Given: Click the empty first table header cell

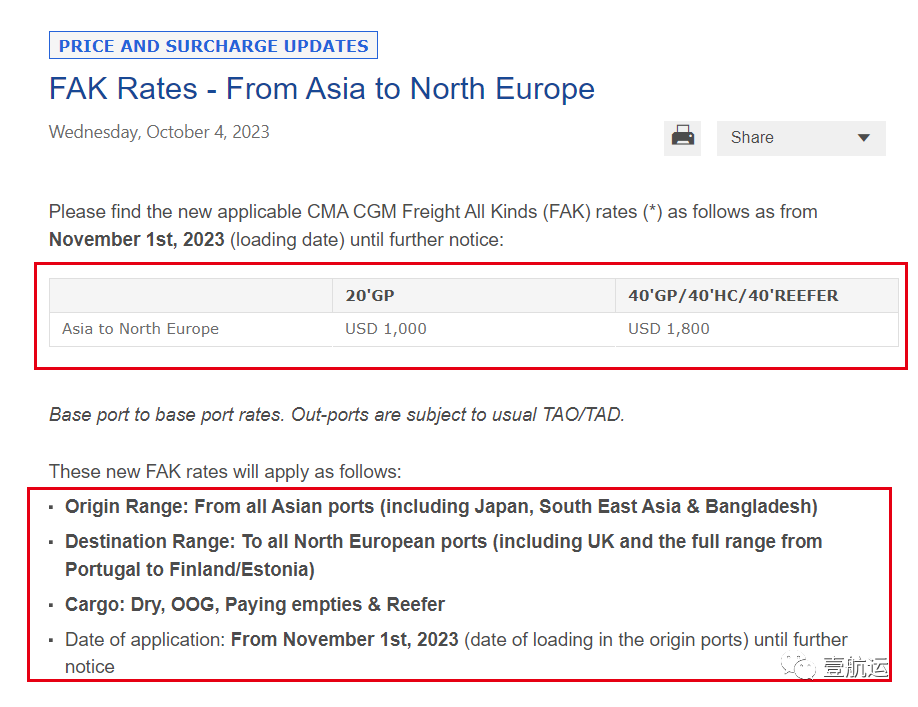Looking at the screenshot, I should [x=190, y=295].
